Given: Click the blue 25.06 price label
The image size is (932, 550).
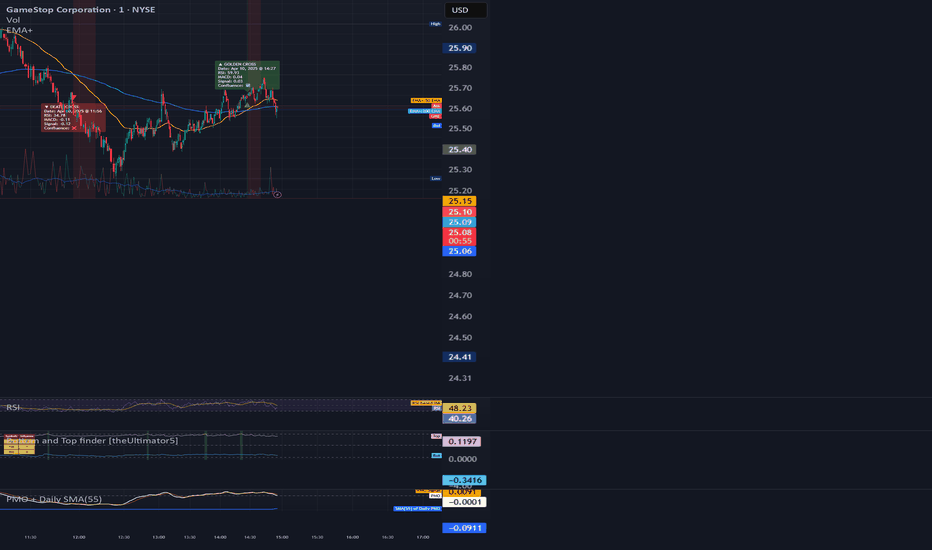Looking at the screenshot, I should click(459, 252).
